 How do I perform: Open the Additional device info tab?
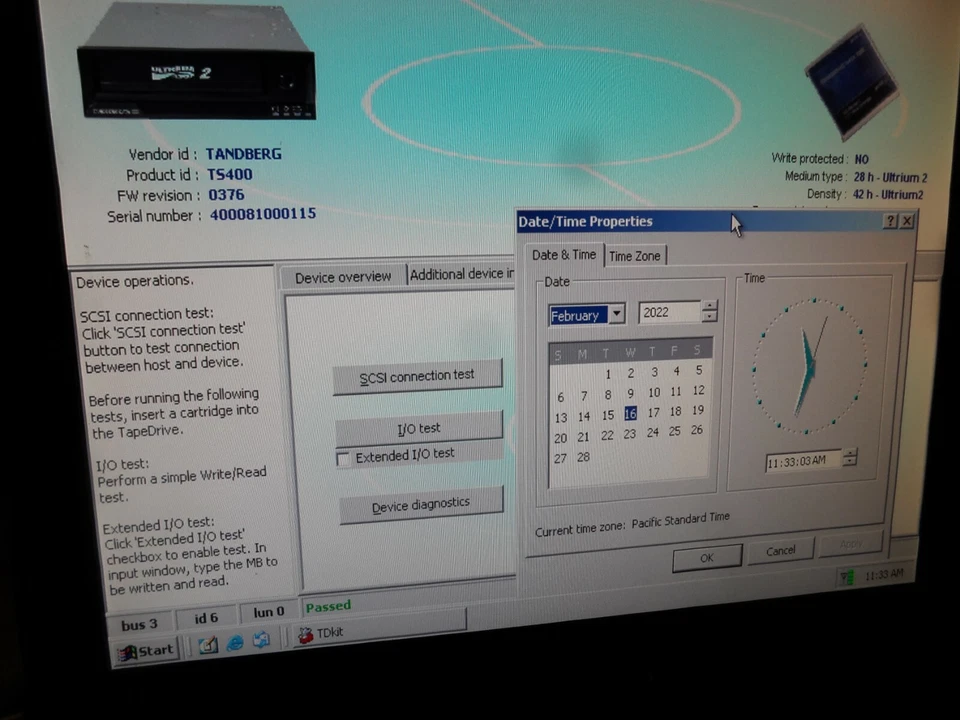462,273
